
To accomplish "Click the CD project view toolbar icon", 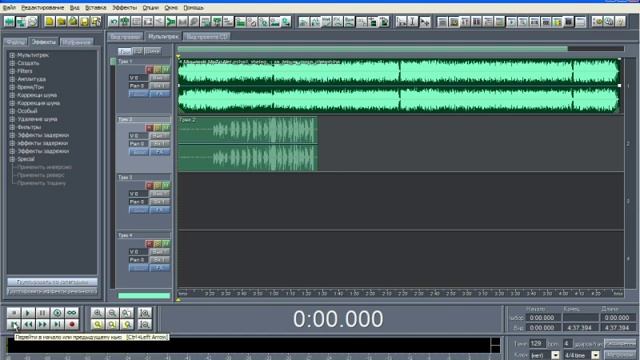I will coord(32,22).
